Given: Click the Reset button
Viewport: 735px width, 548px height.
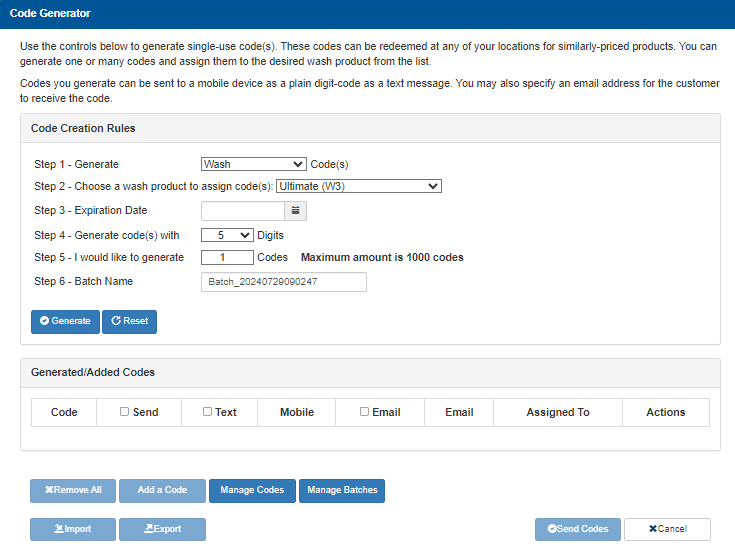Looking at the screenshot, I should click(x=129, y=322).
